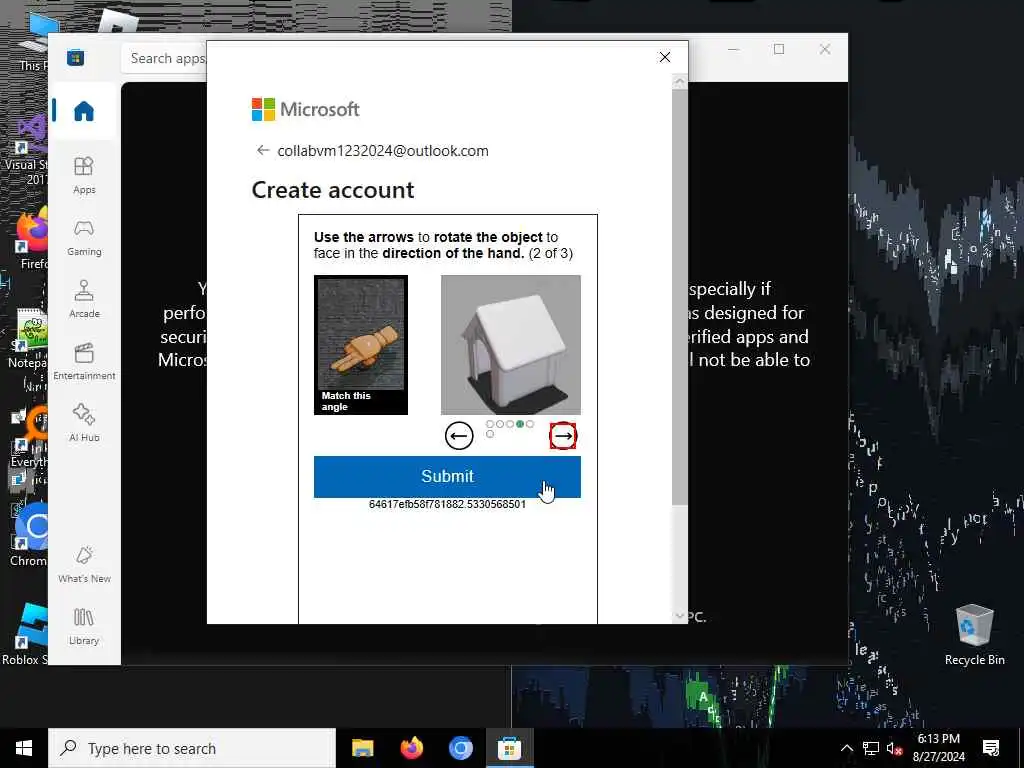Open the notification center icon
Viewport: 1024px width, 768px height.
(x=991, y=748)
